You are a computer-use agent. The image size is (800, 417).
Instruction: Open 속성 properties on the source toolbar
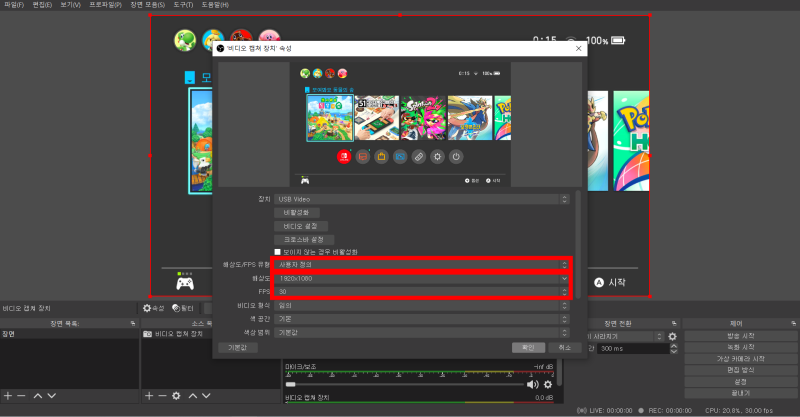(x=154, y=308)
